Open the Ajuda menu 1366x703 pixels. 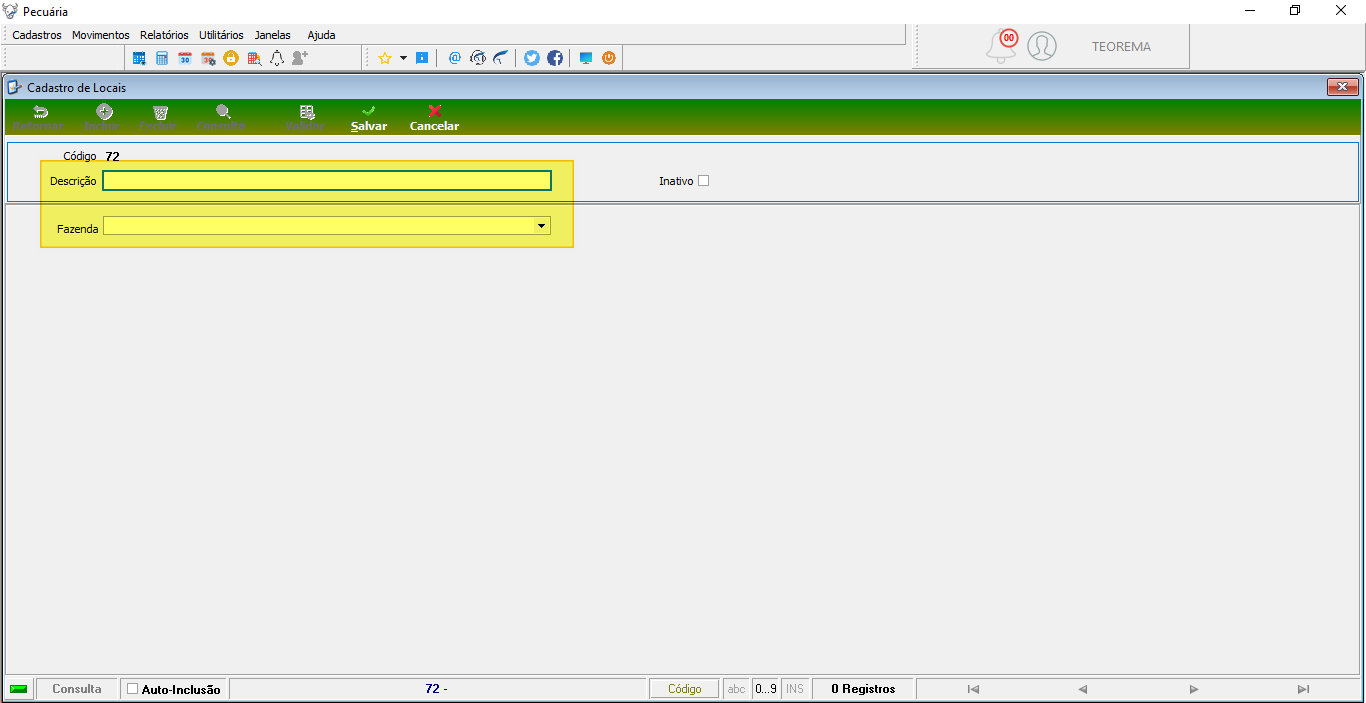[x=322, y=35]
